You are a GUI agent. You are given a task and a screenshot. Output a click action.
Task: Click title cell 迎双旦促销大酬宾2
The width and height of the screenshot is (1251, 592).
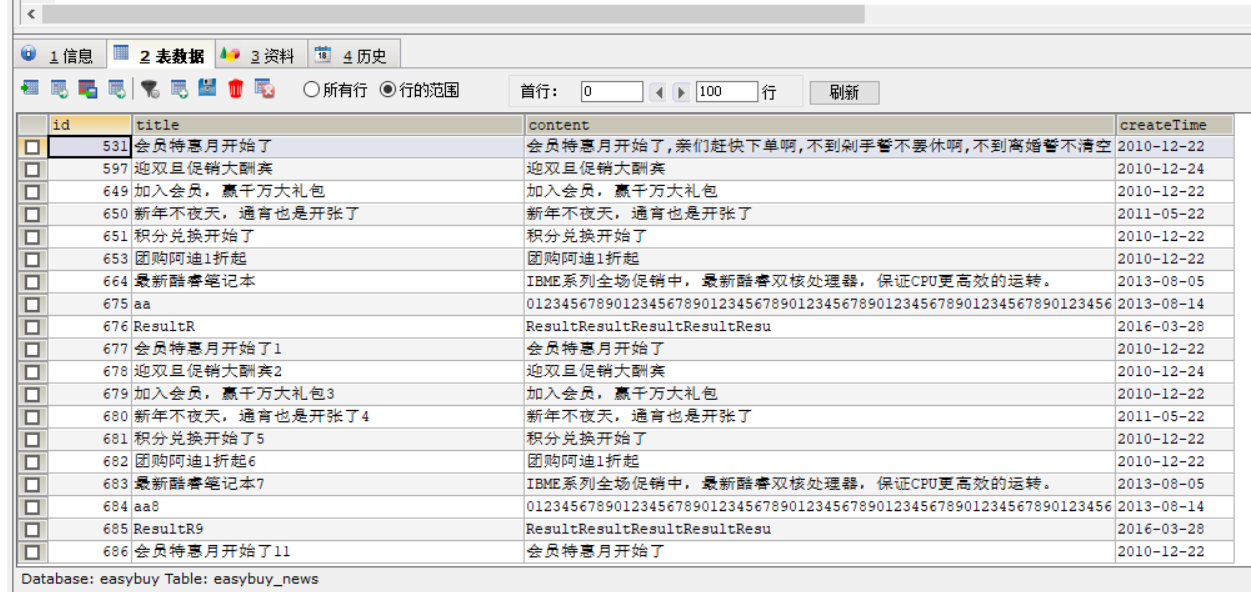[x=328, y=372]
